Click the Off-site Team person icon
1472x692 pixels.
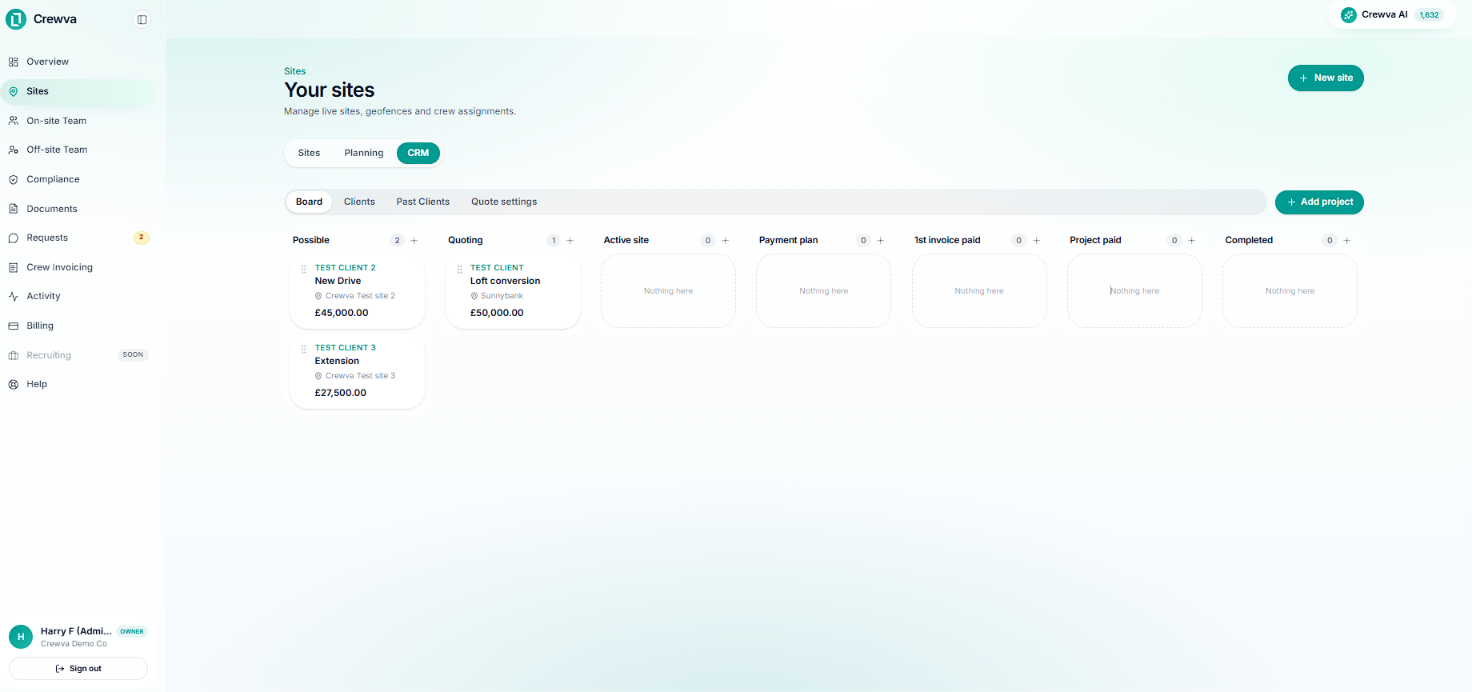(x=14, y=150)
